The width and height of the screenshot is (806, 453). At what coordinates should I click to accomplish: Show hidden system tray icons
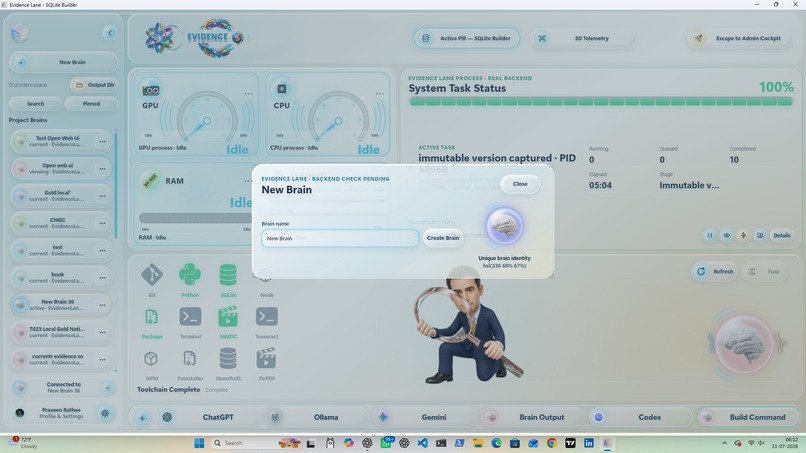tap(724, 443)
